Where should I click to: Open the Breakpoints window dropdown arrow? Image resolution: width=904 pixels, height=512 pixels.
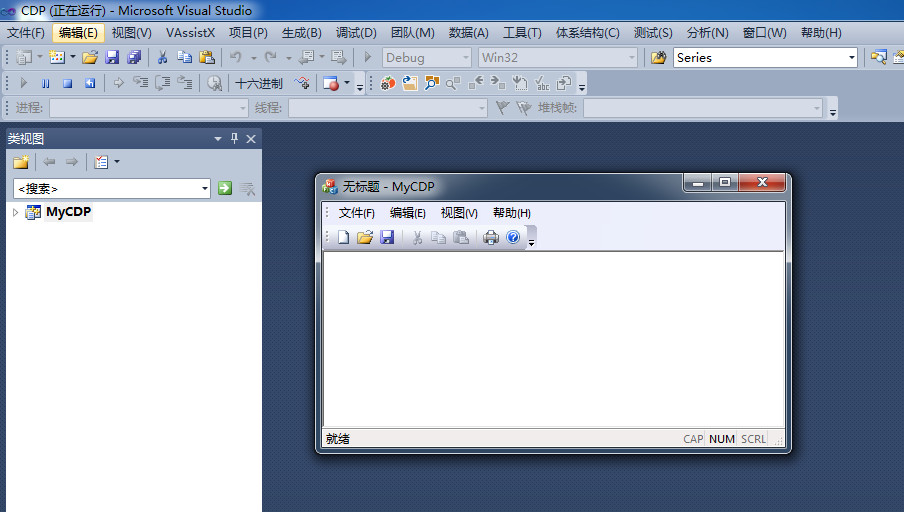point(346,83)
